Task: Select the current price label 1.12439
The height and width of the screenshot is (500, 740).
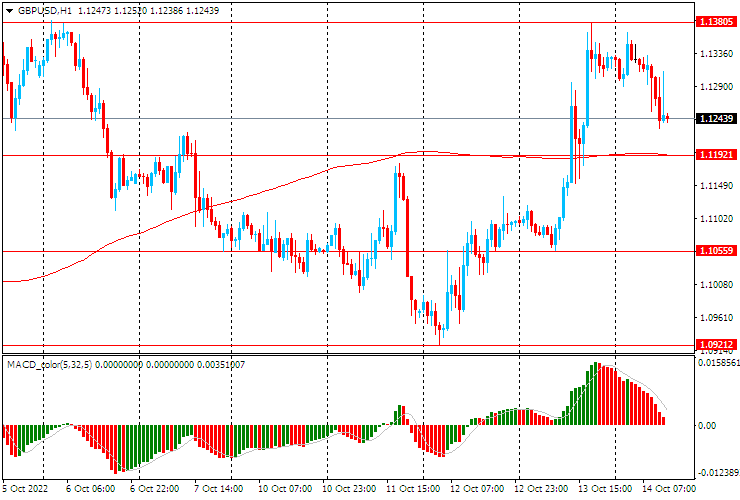Action: pyautogui.click(x=716, y=119)
